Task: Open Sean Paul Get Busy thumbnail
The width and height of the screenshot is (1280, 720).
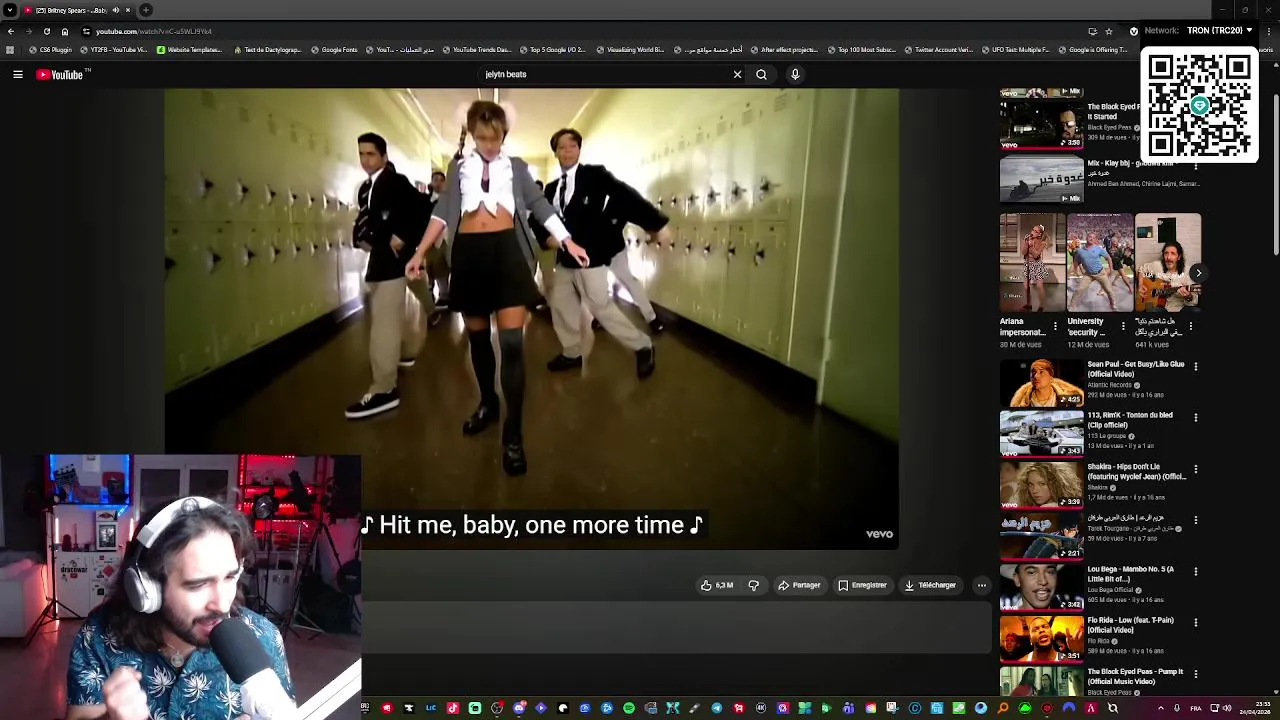Action: tap(1041, 383)
